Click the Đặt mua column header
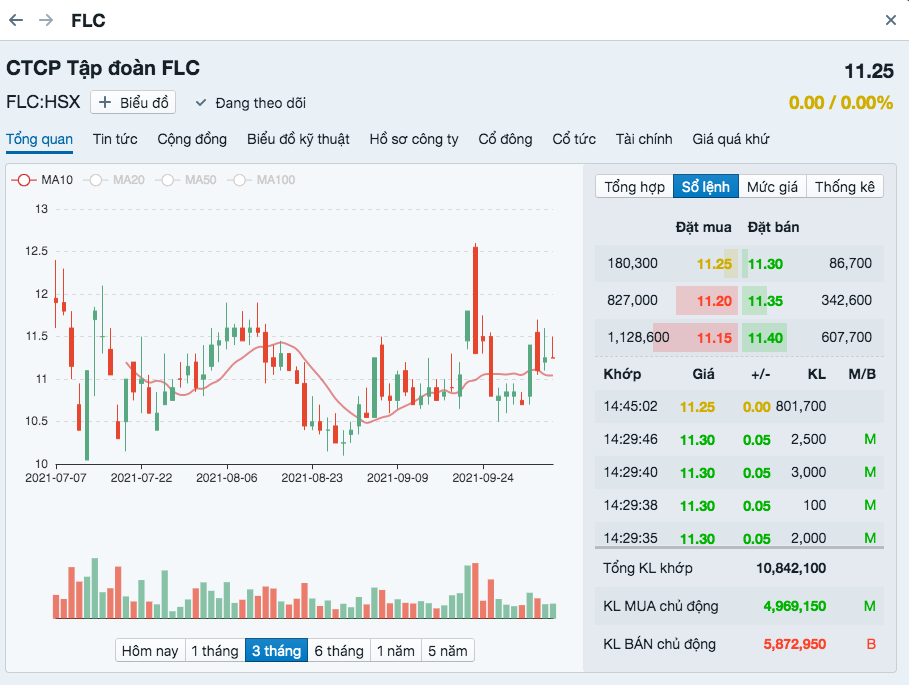The height and width of the screenshot is (685, 909). point(703,227)
